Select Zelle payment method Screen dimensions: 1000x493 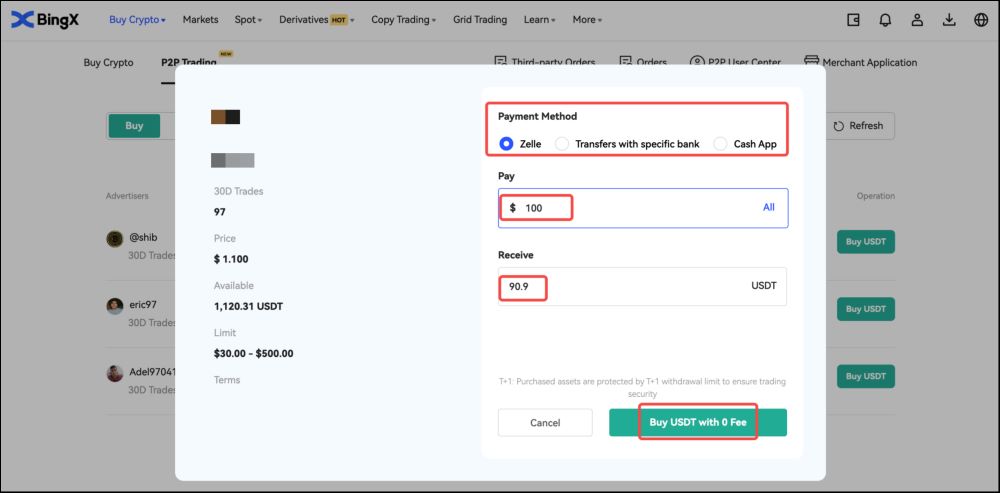[x=506, y=144]
